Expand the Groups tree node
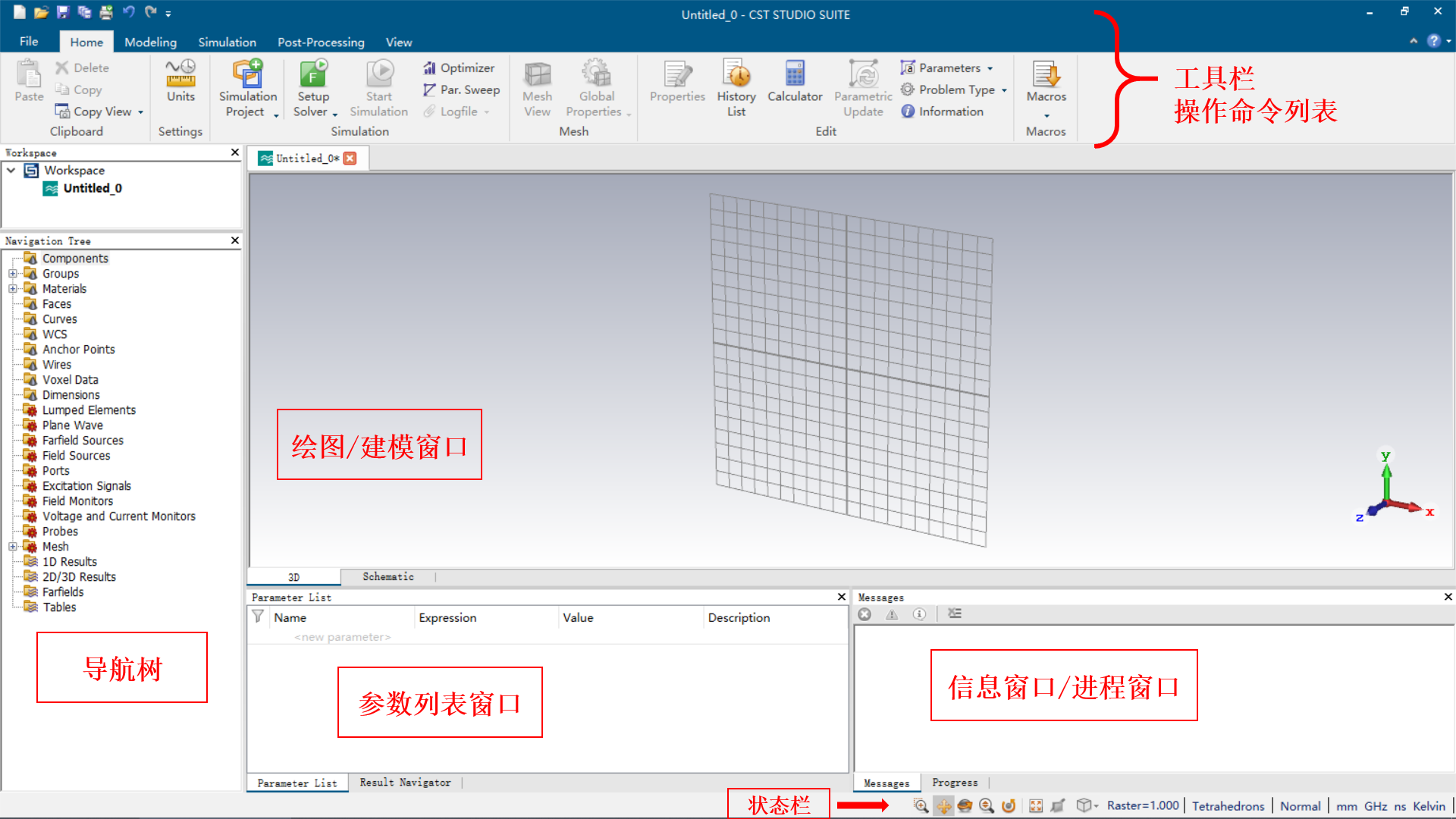The height and width of the screenshot is (819, 1456). [12, 274]
